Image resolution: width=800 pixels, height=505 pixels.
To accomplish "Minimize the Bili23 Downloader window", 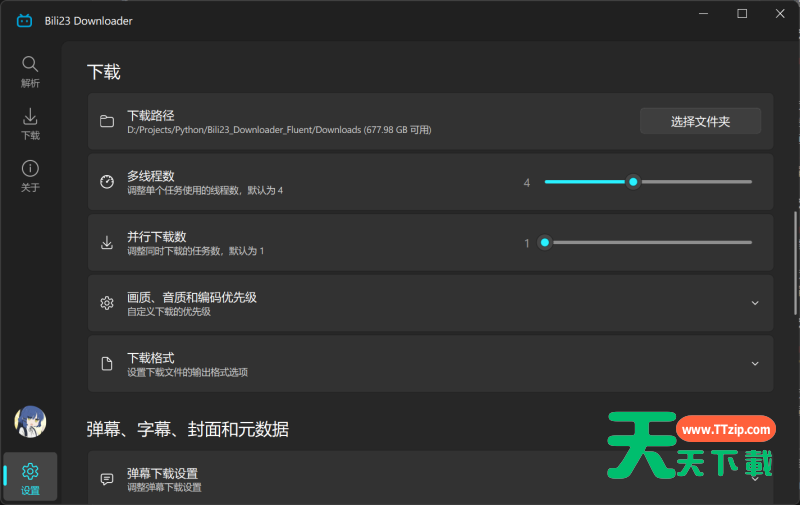I will (x=704, y=14).
